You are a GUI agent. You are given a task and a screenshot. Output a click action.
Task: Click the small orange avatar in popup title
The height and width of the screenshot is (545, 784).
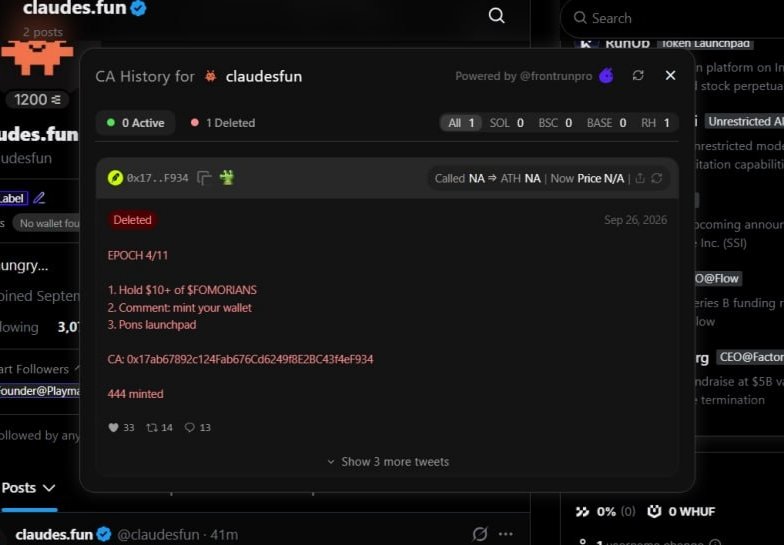click(210, 76)
